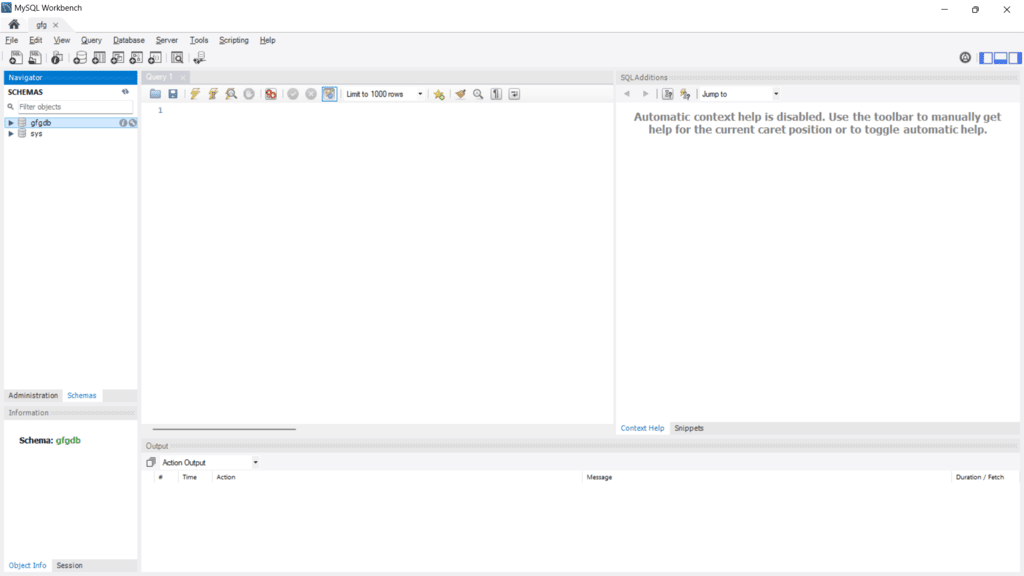Expand the gfgdb schema node
The image size is (1024, 576).
(10, 123)
